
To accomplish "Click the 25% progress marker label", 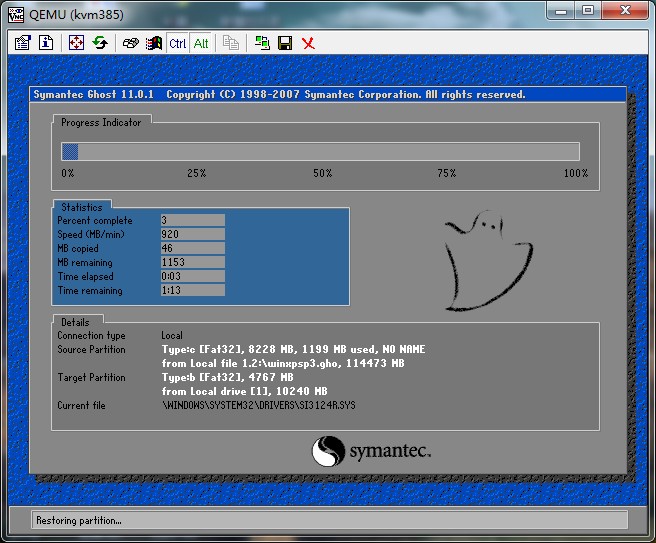I will [197, 173].
